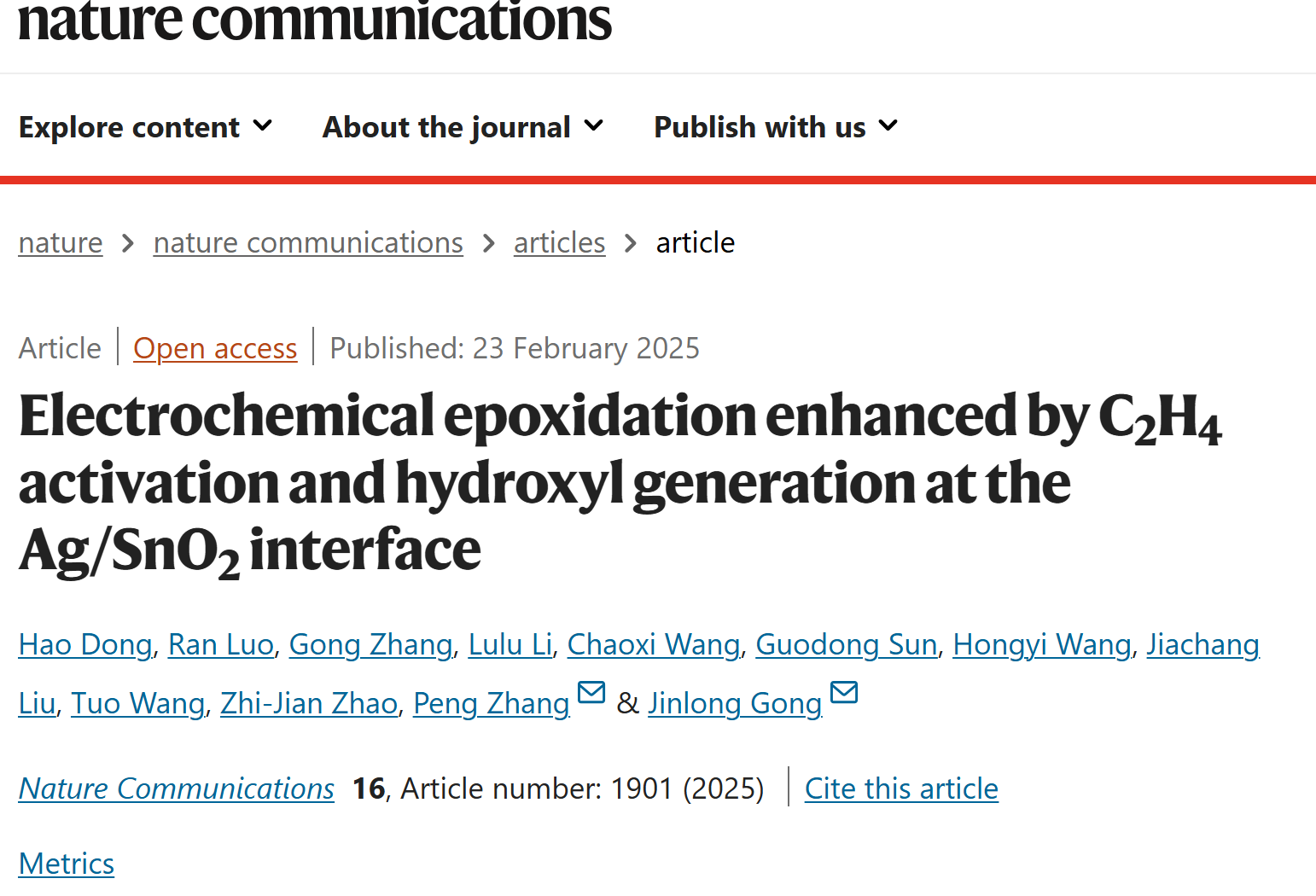The height and width of the screenshot is (896, 1316).
Task: Open the nature communications breadcrumb link
Action: click(x=308, y=243)
